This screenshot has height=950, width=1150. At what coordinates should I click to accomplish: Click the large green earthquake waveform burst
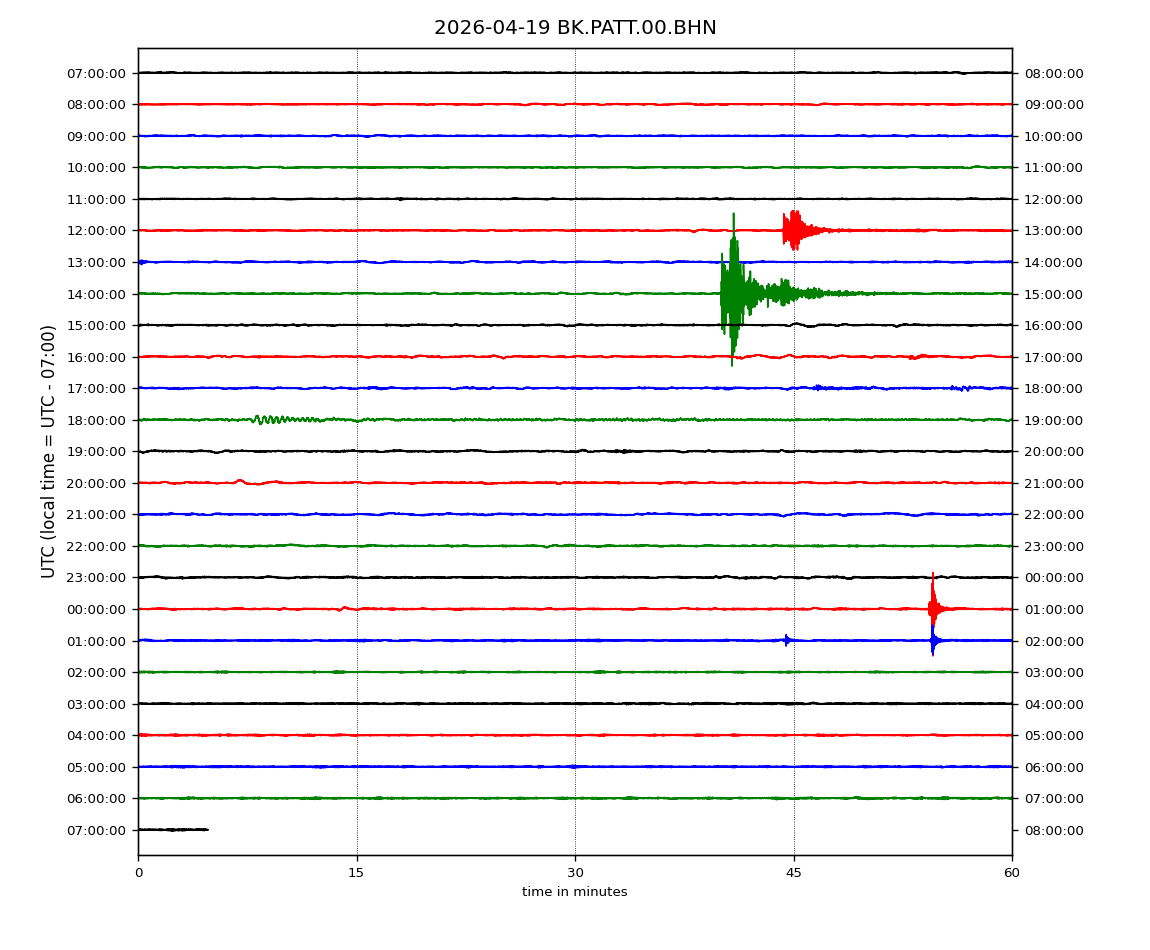pyautogui.click(x=733, y=293)
